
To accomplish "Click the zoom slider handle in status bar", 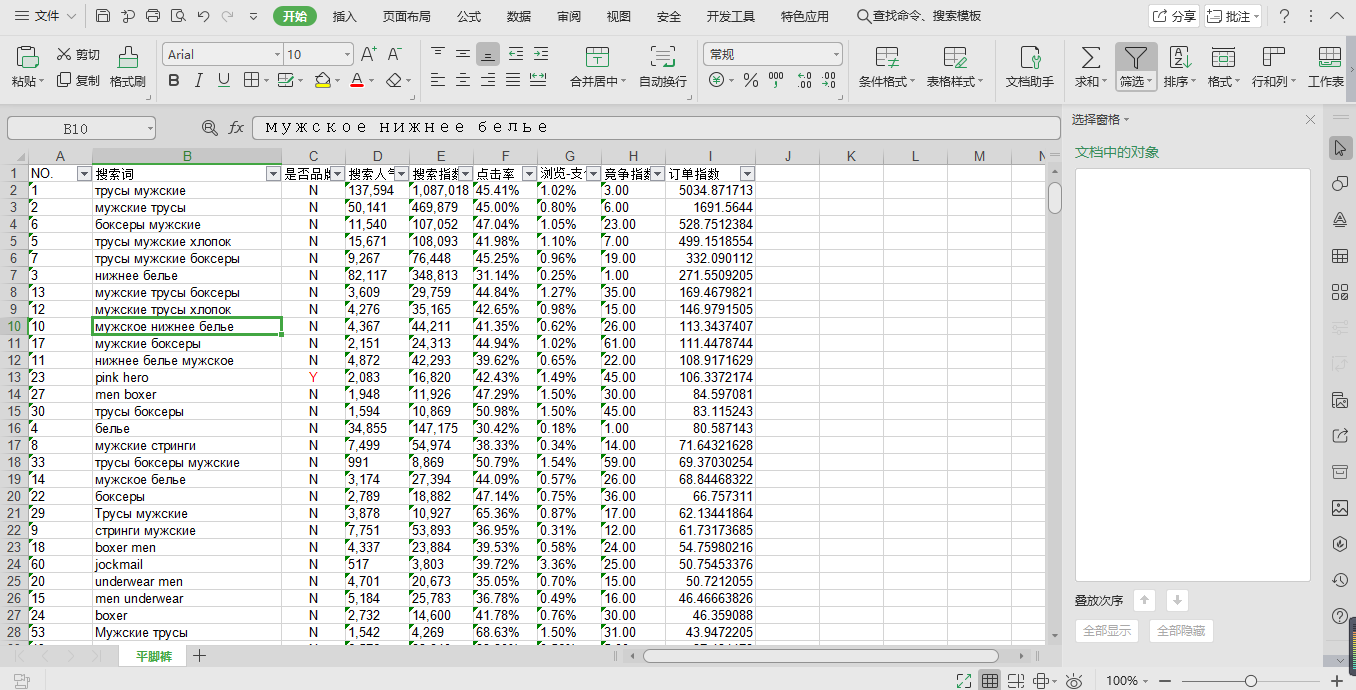I will tap(1250, 681).
